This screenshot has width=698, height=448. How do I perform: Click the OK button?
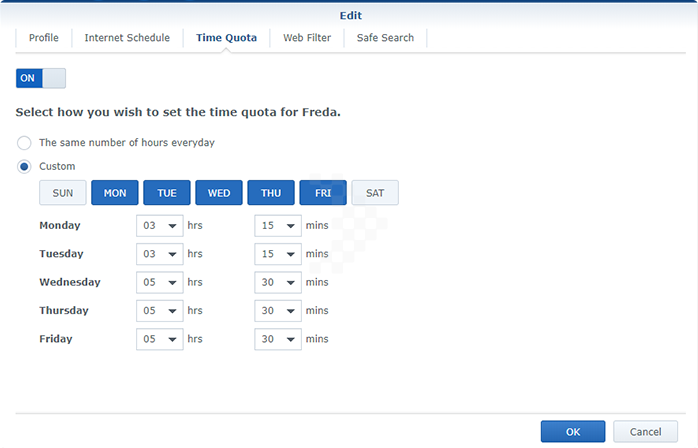[x=573, y=431]
